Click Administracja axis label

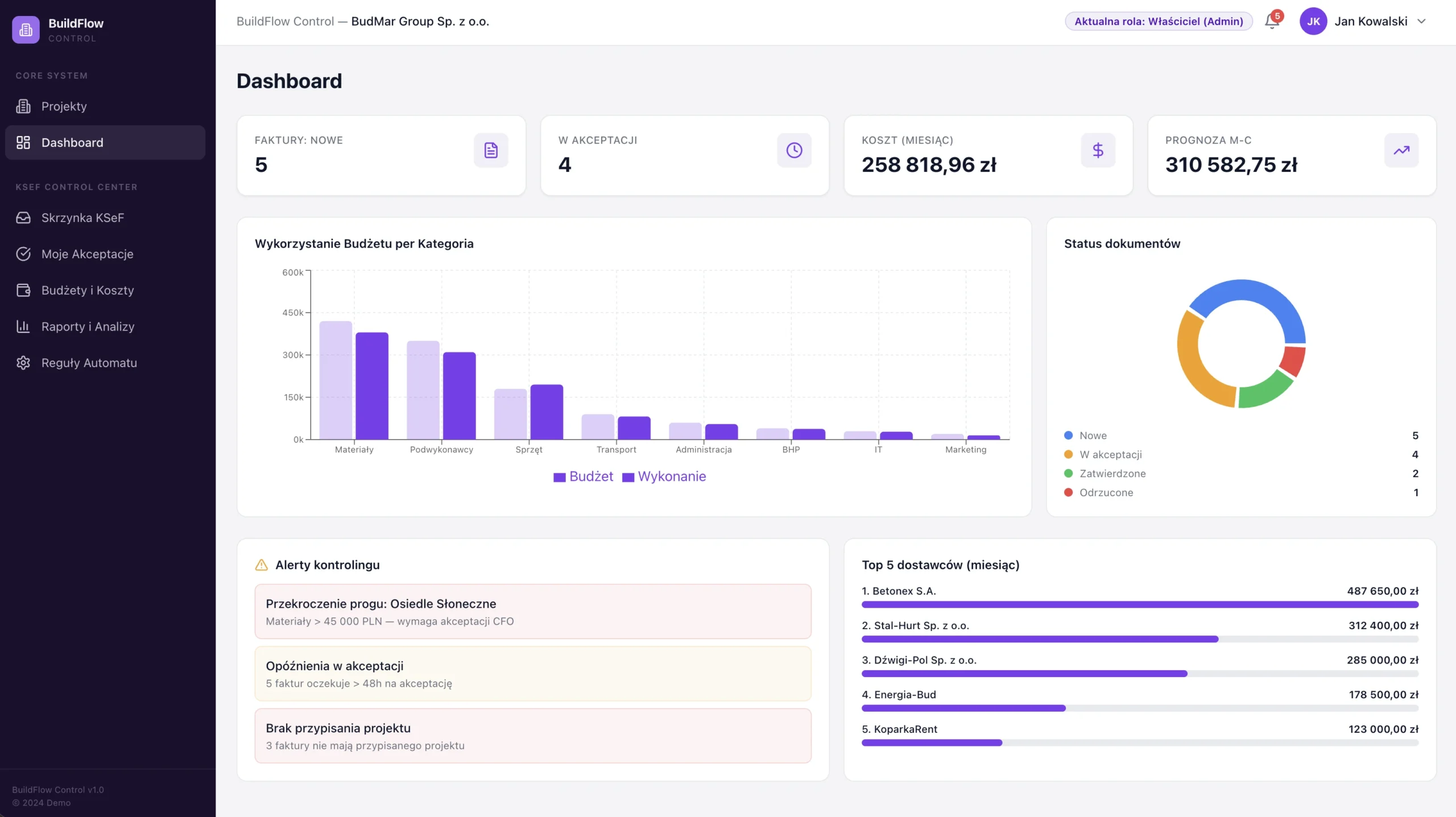(x=704, y=449)
